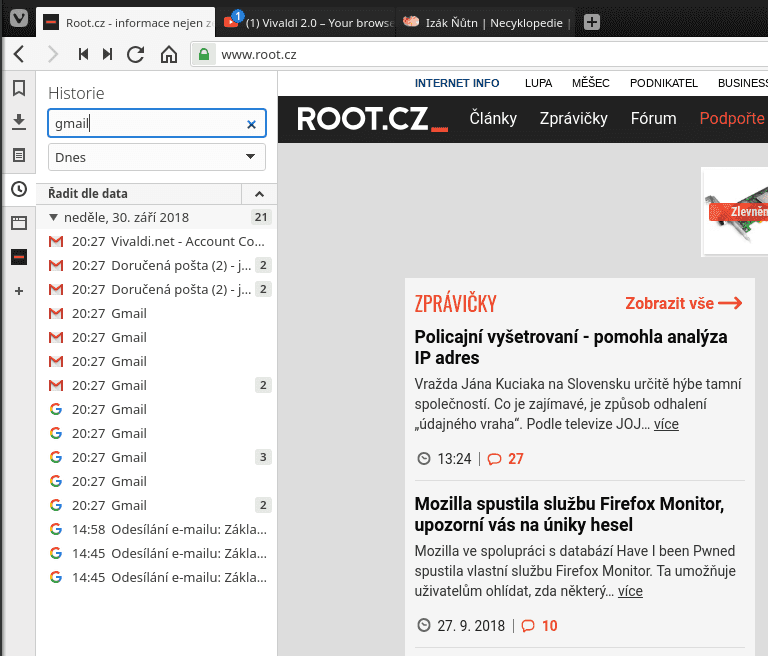This screenshot has width=768, height=656.
Task: Open 14:58 Odesílání e-mailu history entry
Action: click(x=157, y=529)
